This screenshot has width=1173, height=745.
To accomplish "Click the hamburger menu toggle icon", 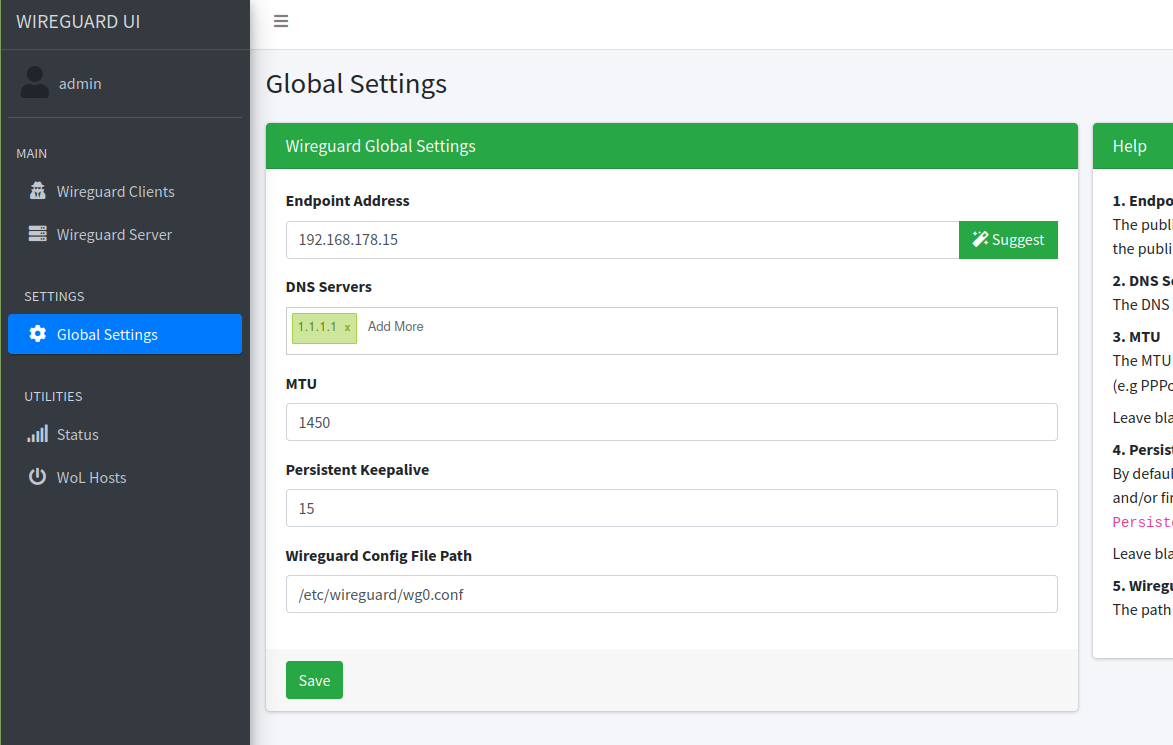I will (x=281, y=21).
